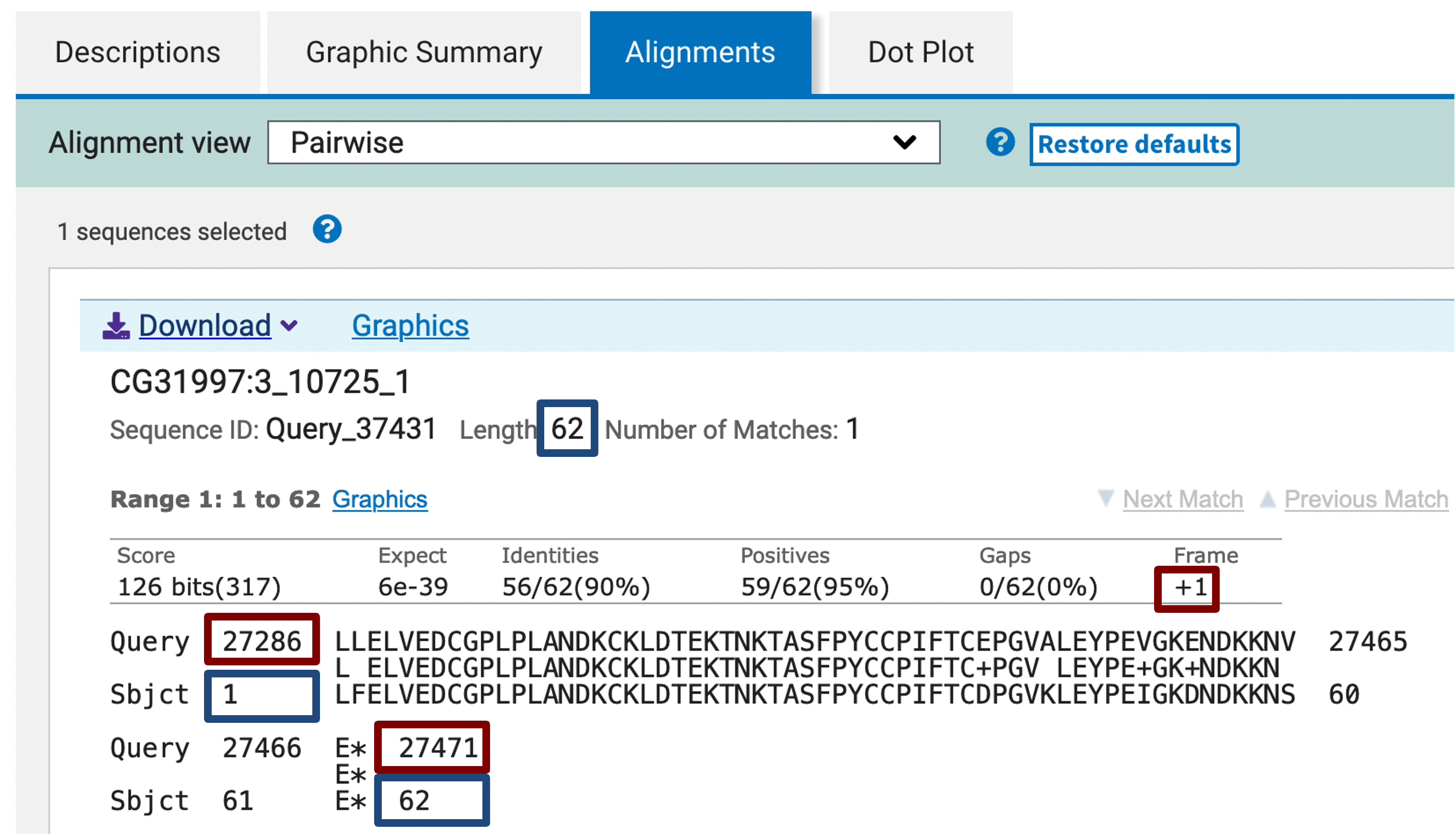Click the Download link
The image size is (1456, 835).
pyautogui.click(x=205, y=326)
